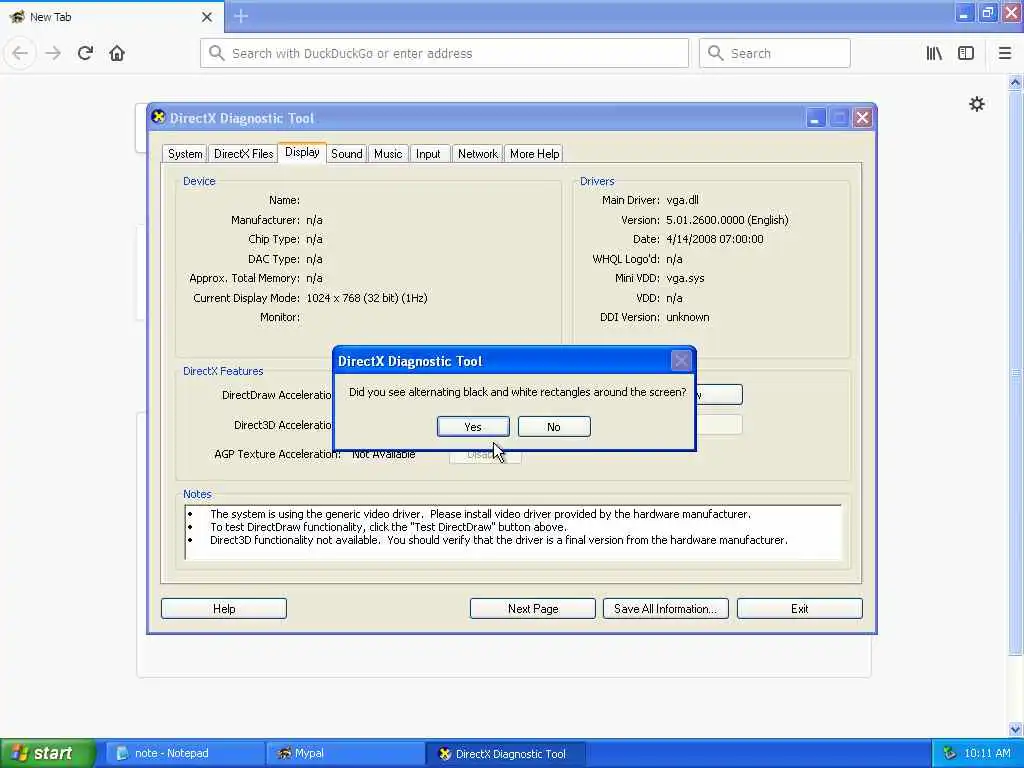Open the Music tab
Viewport: 1024px width, 768px height.
click(388, 153)
